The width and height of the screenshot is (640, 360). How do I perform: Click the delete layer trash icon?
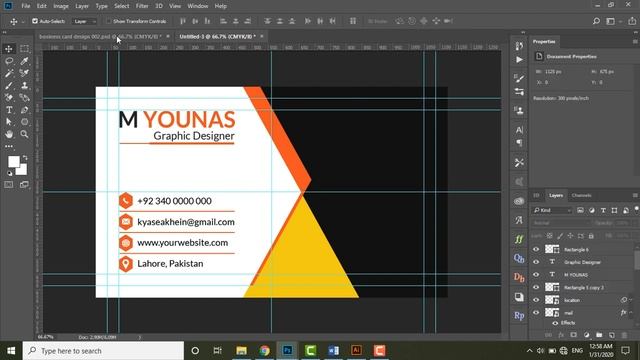pos(624,335)
